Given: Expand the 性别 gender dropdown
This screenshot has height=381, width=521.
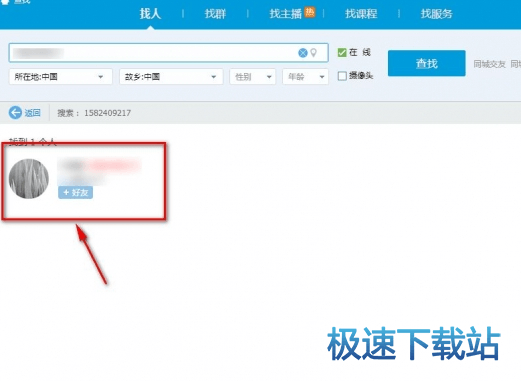Looking at the screenshot, I should point(252,77).
